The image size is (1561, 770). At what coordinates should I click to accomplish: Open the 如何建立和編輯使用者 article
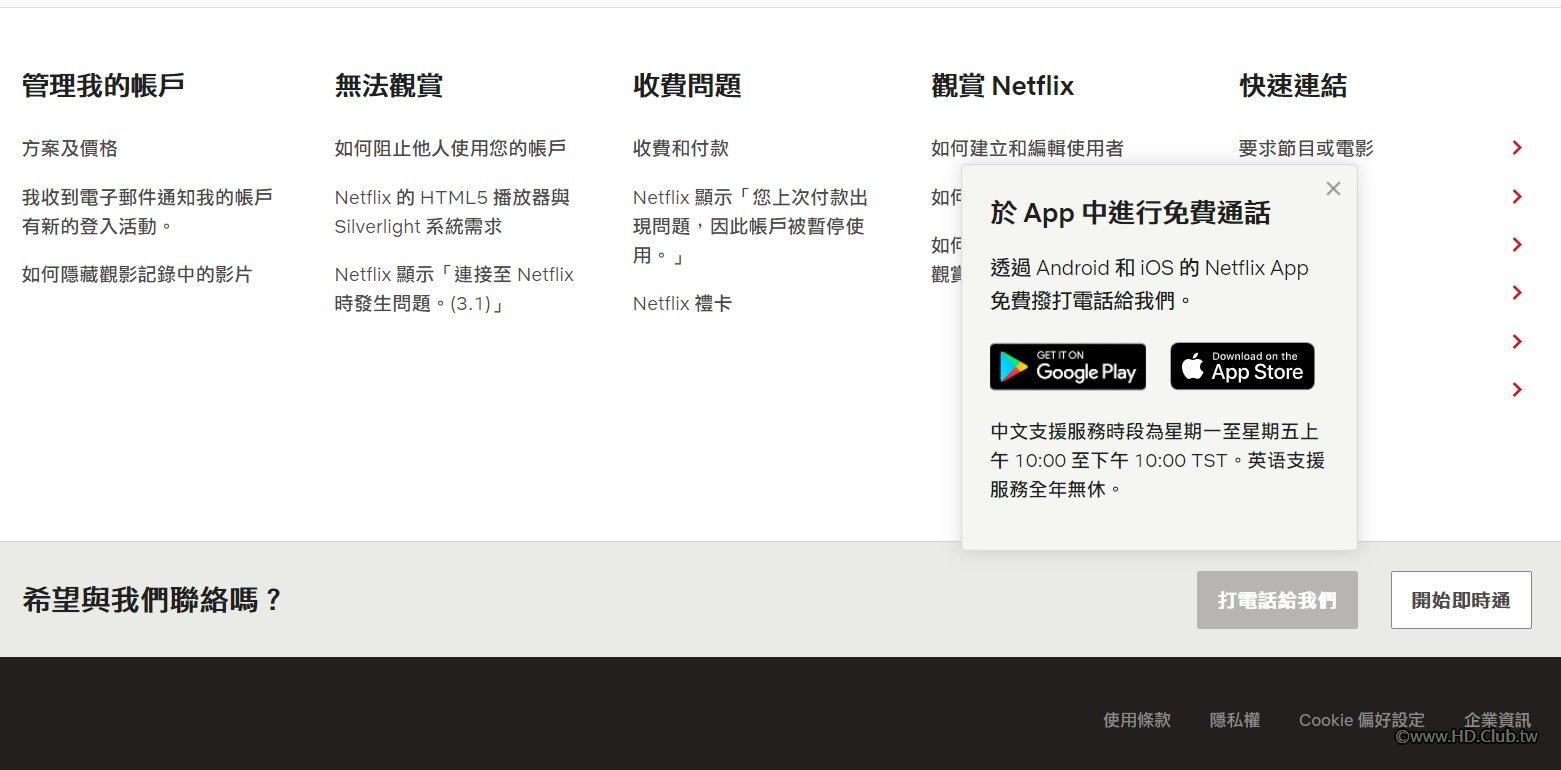1027,148
